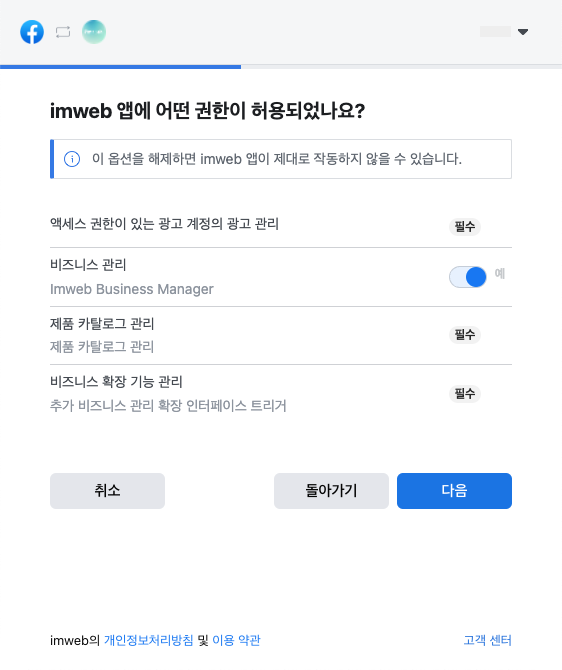Click the sync arrows icon beside Facebook logo
Image resolution: width=562 pixels, height=670 pixels.
click(63, 32)
